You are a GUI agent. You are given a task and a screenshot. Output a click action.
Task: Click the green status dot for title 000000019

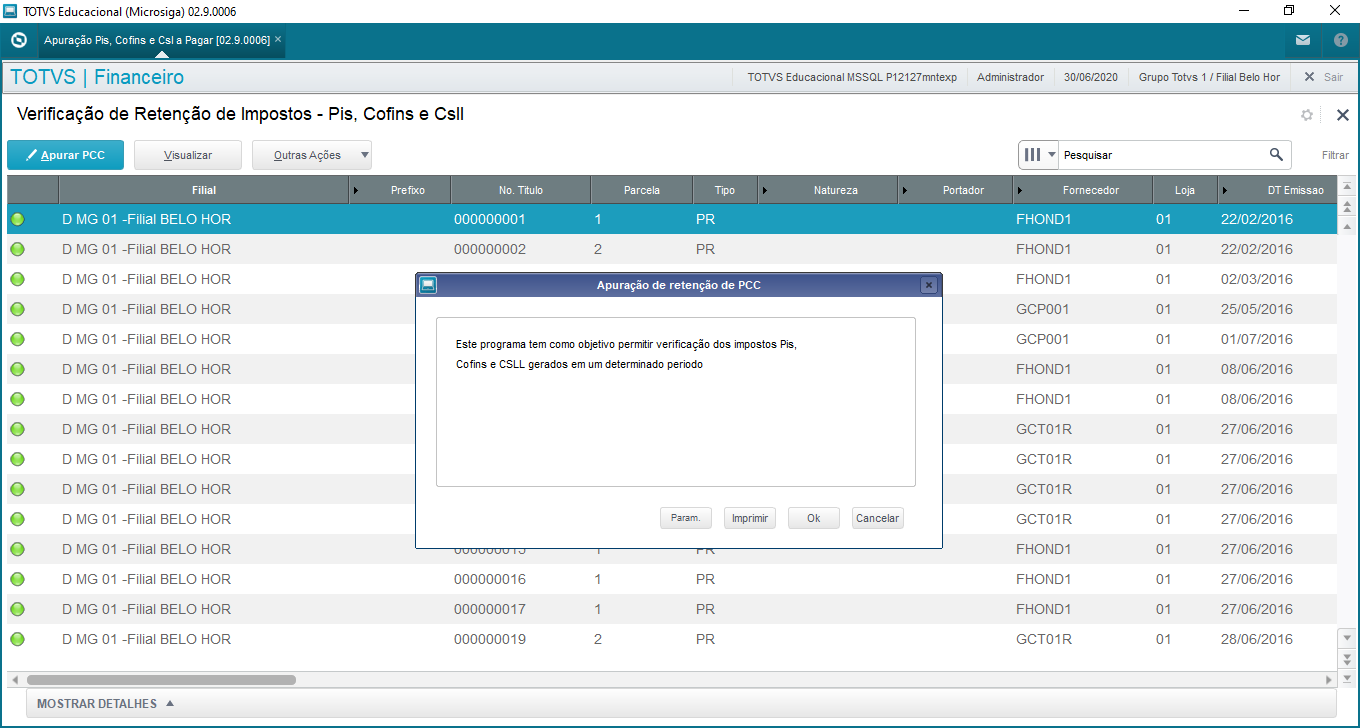[18, 639]
